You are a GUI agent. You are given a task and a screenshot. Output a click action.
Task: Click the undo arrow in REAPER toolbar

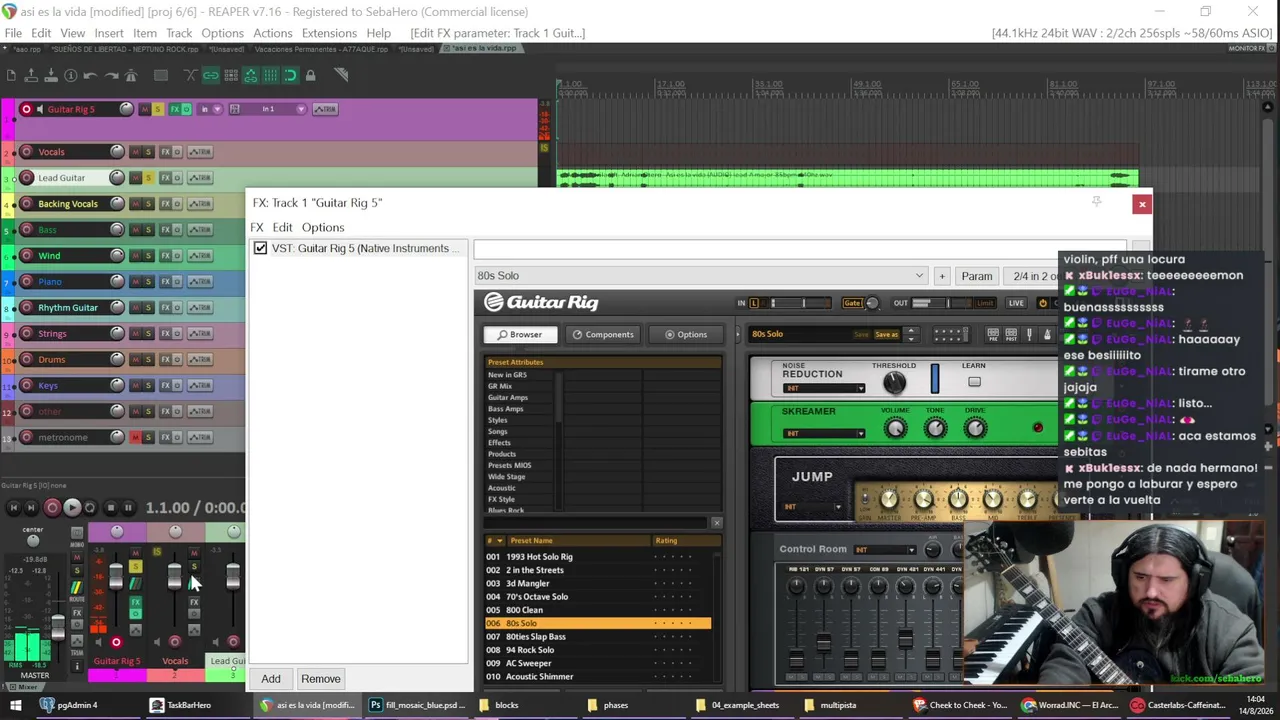90,75
